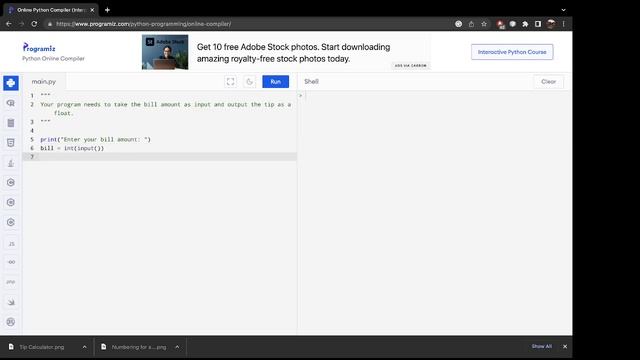The image size is (640, 360).
Task: Click the Programiz logo
Action: [39, 48]
